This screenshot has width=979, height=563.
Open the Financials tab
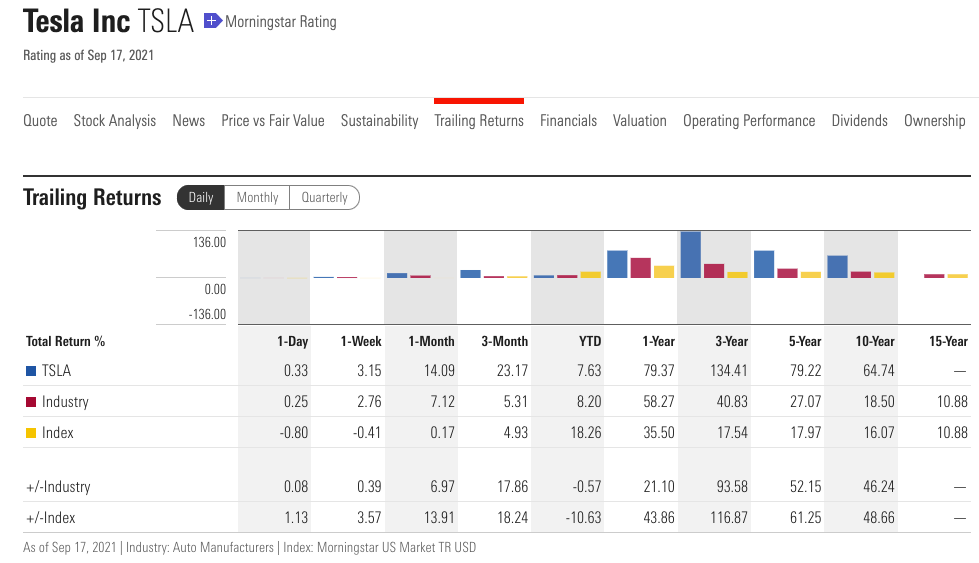[x=568, y=120]
